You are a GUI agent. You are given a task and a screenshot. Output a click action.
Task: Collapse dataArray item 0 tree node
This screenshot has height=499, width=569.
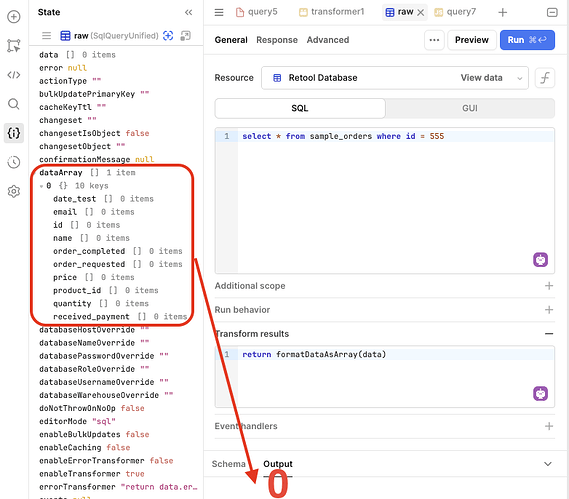point(41,186)
